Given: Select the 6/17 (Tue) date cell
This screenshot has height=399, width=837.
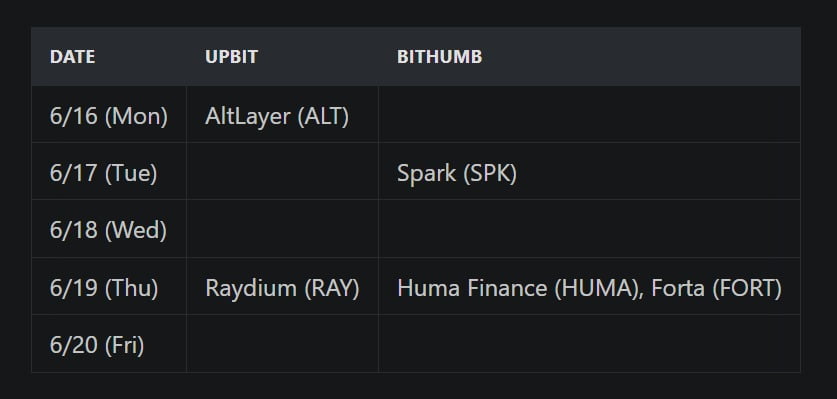Looking at the screenshot, I should [109, 172].
